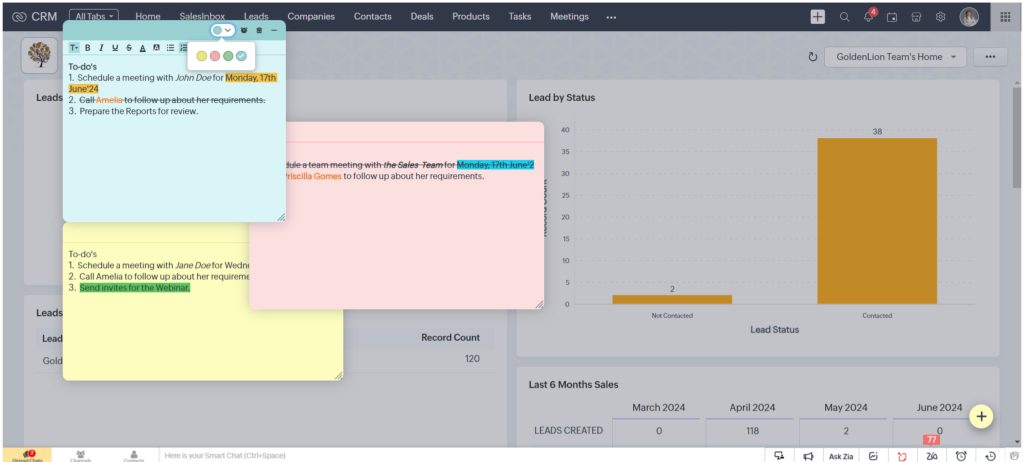This screenshot has height=462, width=1024.
Task: Open Unread Chats in the bottom bar
Action: [x=27, y=455]
